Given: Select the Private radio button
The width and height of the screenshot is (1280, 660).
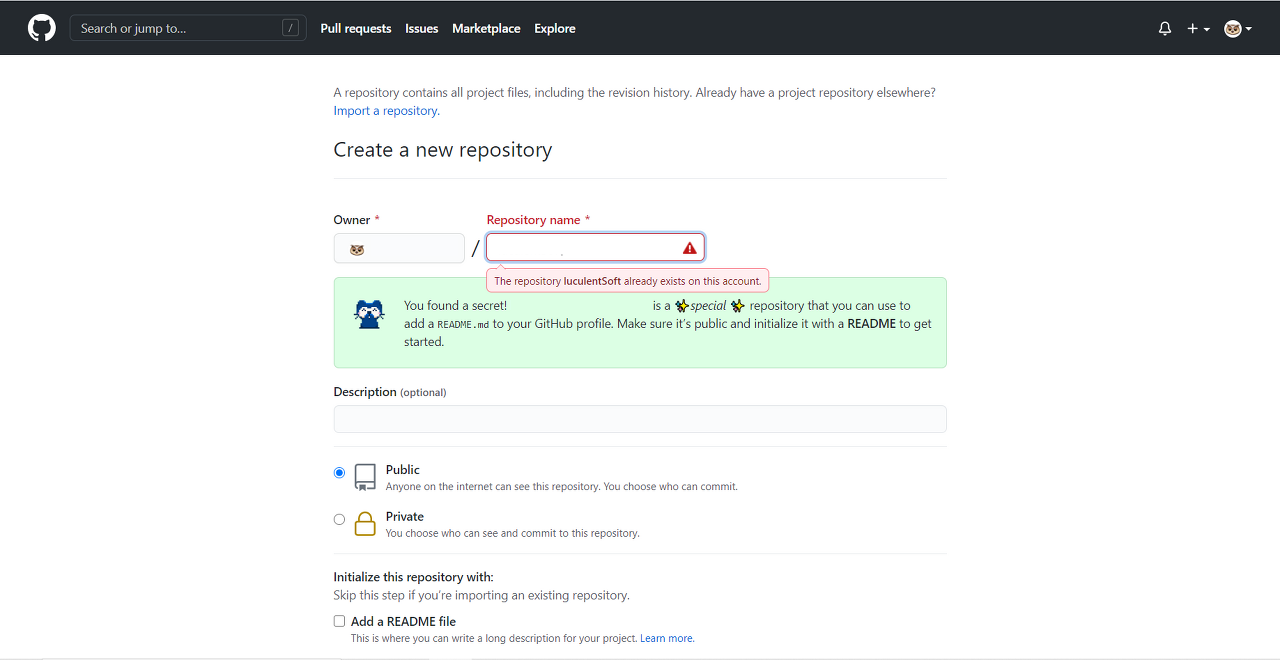Looking at the screenshot, I should click(339, 519).
